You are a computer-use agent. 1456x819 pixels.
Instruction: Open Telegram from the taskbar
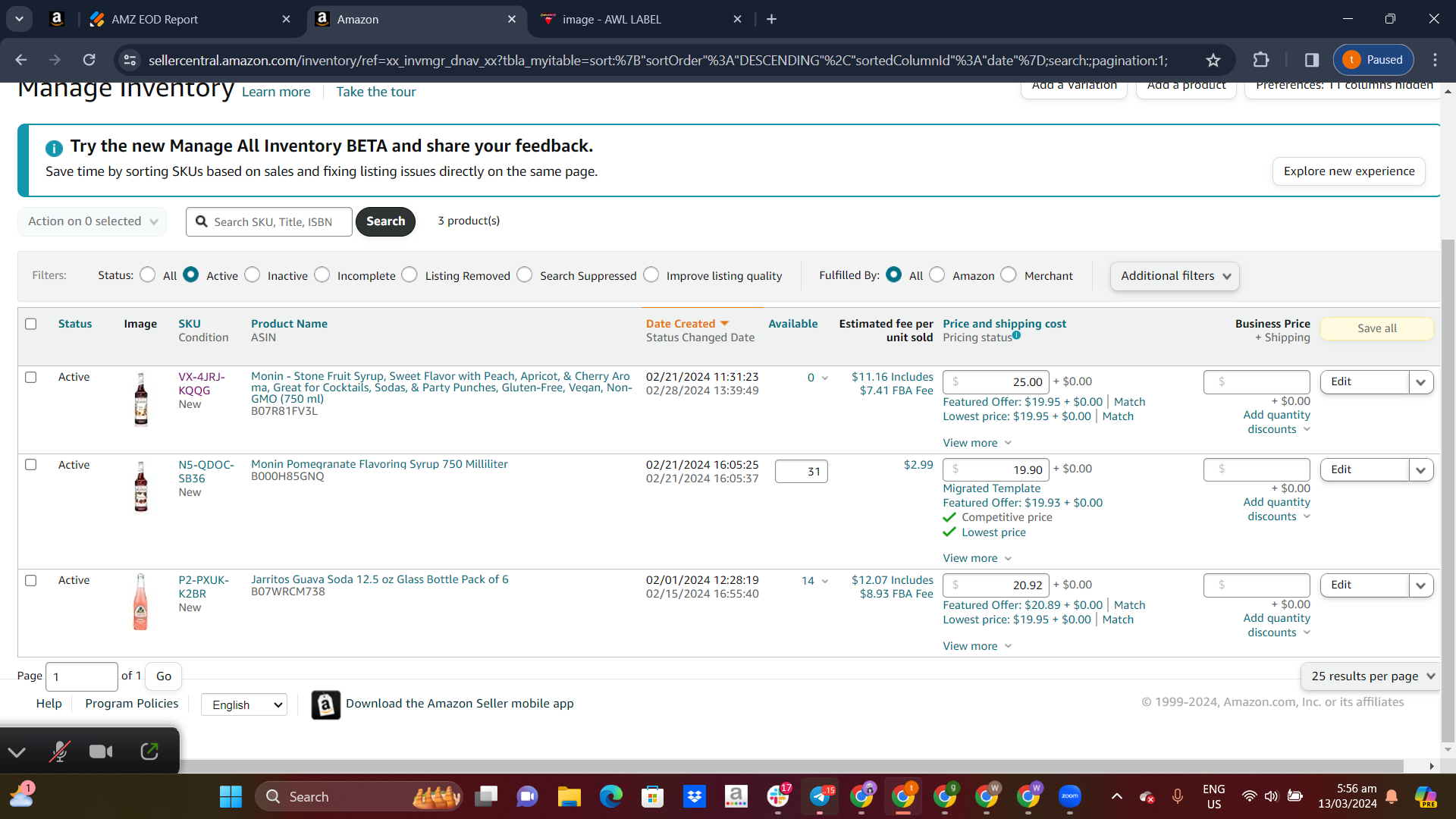(x=820, y=797)
